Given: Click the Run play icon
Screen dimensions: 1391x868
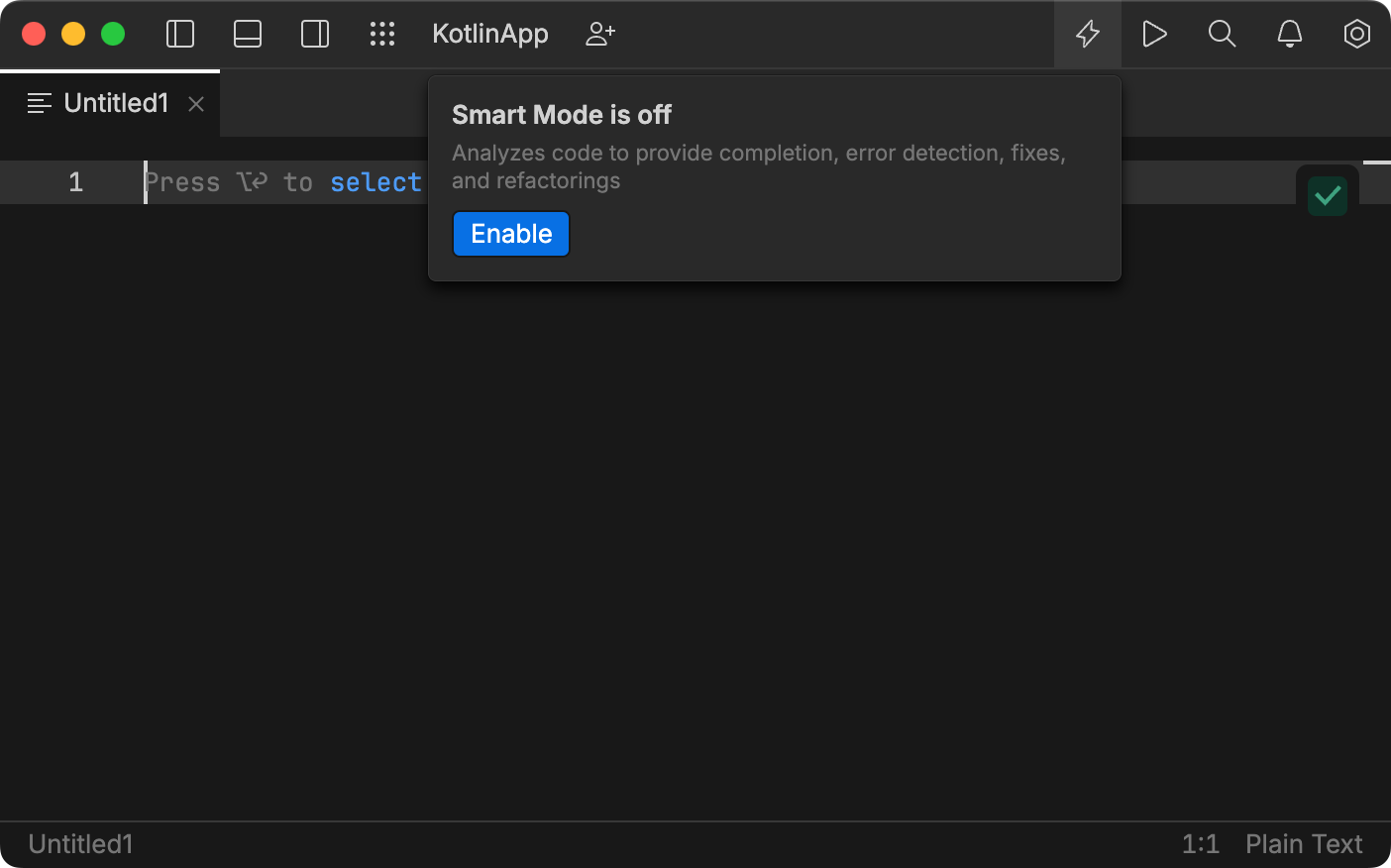Looking at the screenshot, I should [x=1154, y=34].
